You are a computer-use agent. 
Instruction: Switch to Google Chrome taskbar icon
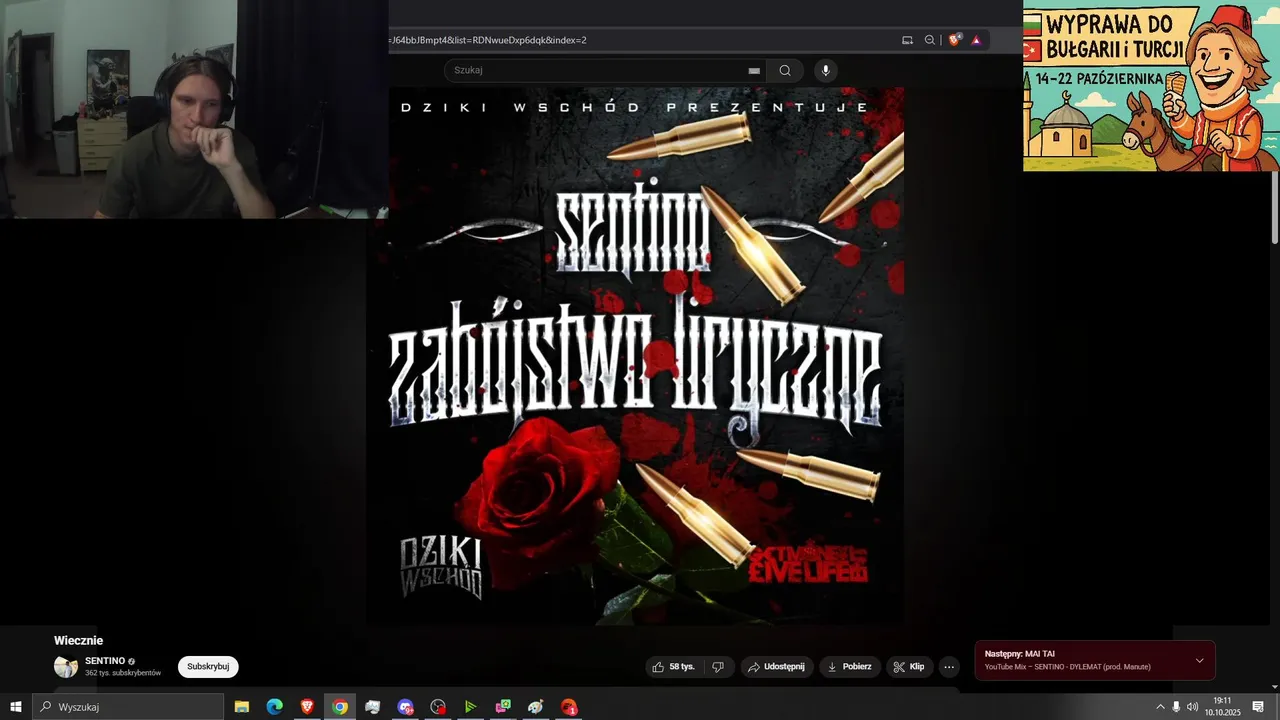coord(340,707)
